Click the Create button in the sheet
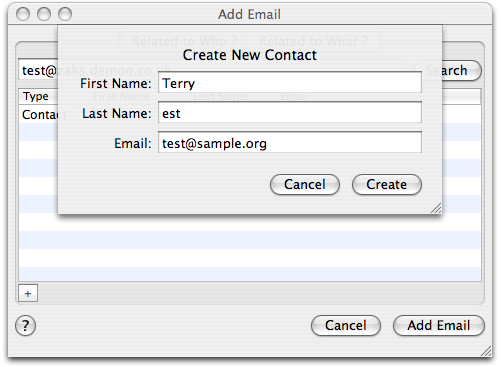Viewport: 501px width, 367px height. coord(387,184)
